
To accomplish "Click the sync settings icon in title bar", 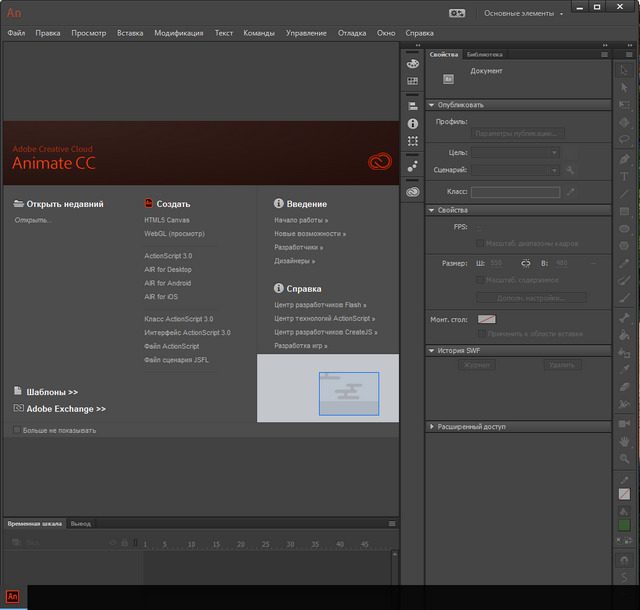I will [457, 13].
